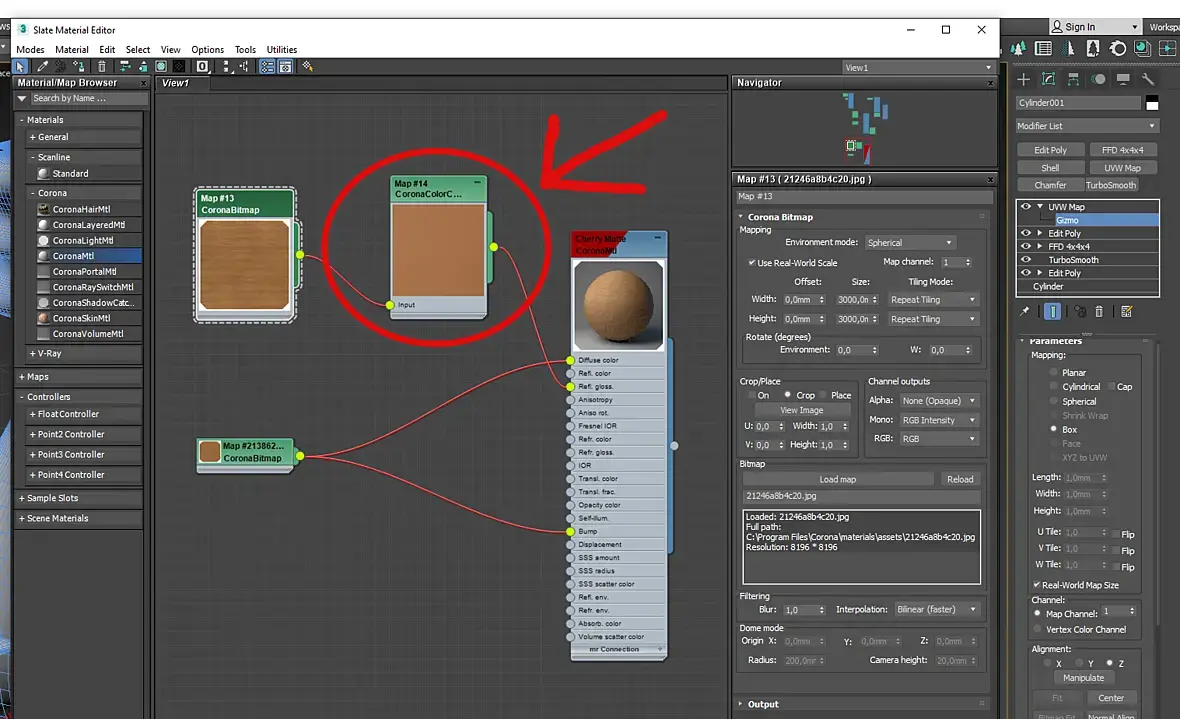Toggle visibility eye of the TurboSmooth modifier
The image size is (1180, 719).
click(1025, 260)
